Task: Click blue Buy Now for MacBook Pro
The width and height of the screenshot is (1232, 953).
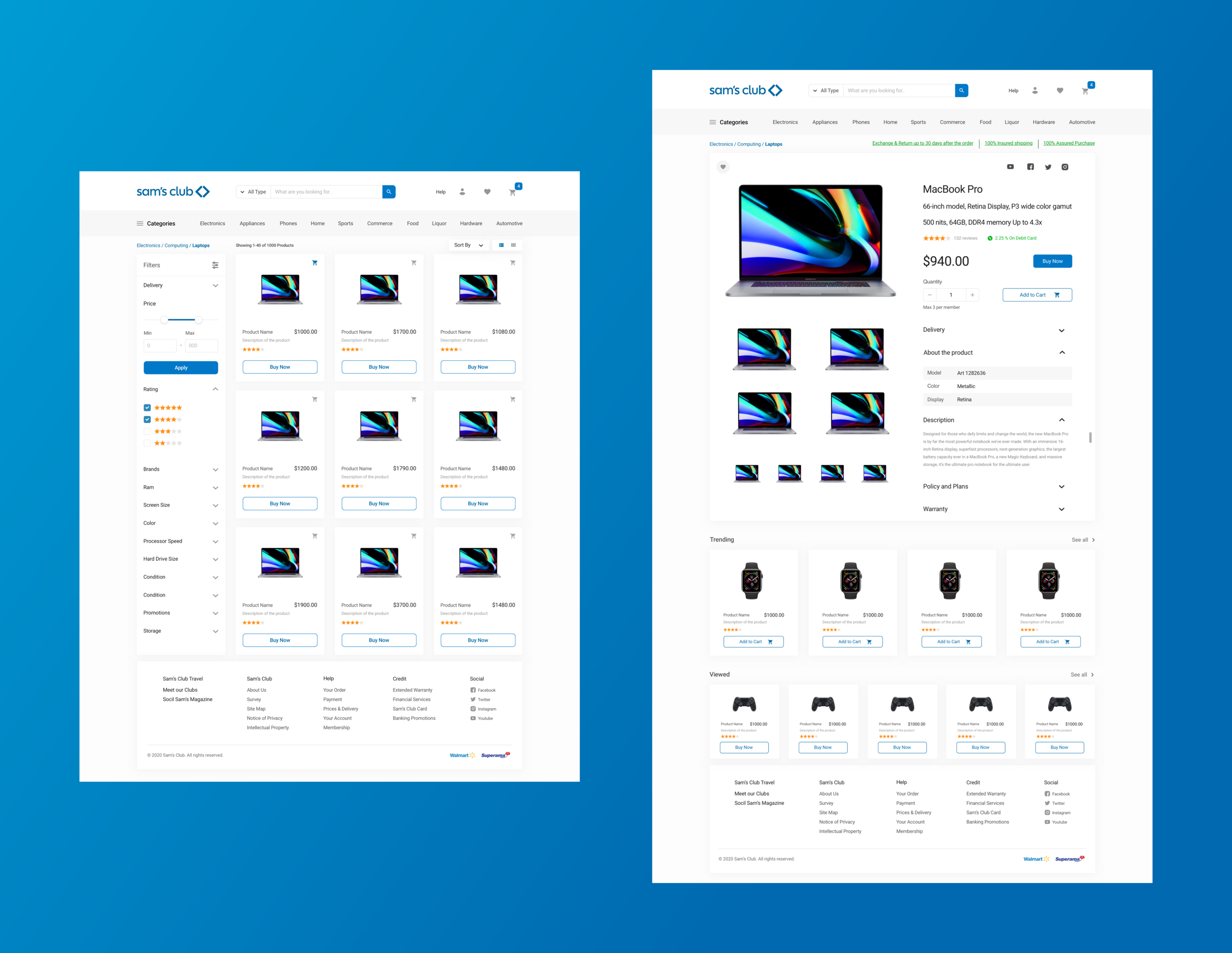Action: pos(1053,261)
